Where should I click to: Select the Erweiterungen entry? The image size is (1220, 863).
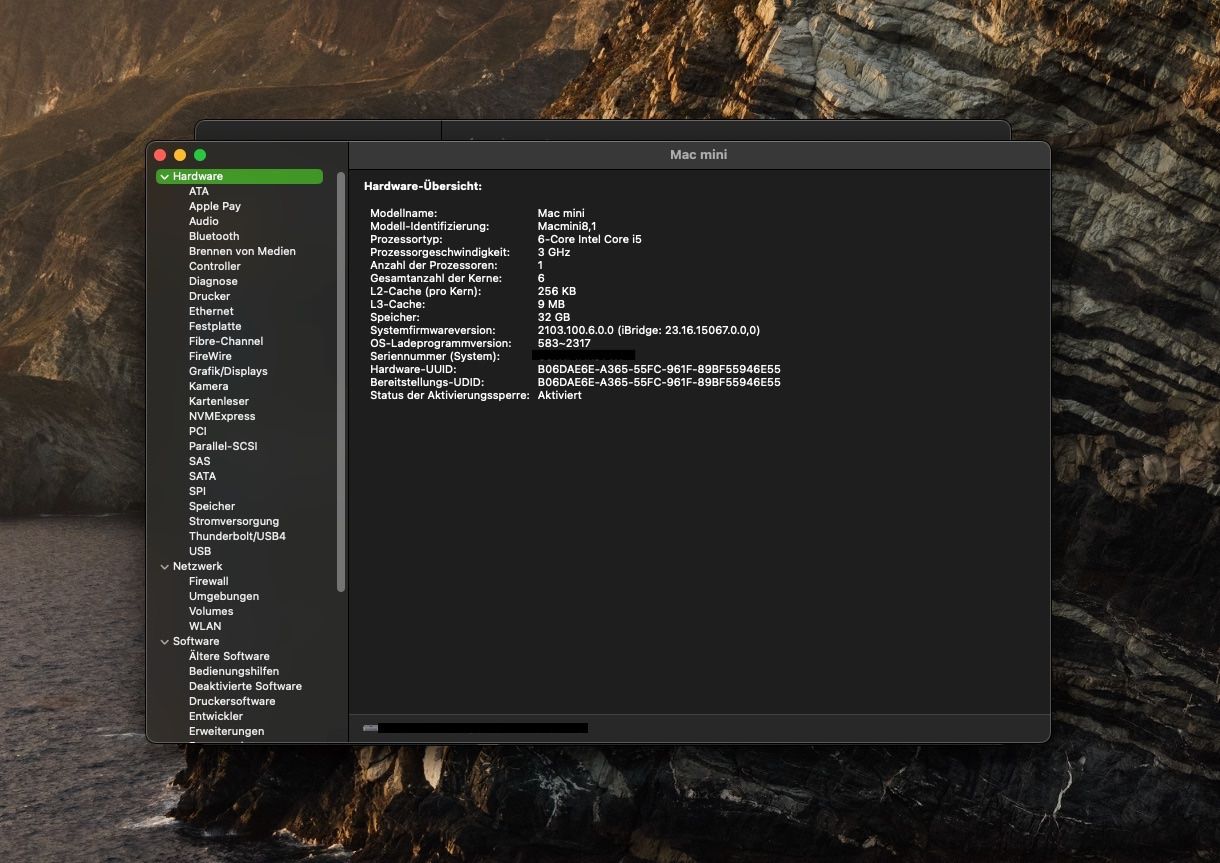pos(227,731)
